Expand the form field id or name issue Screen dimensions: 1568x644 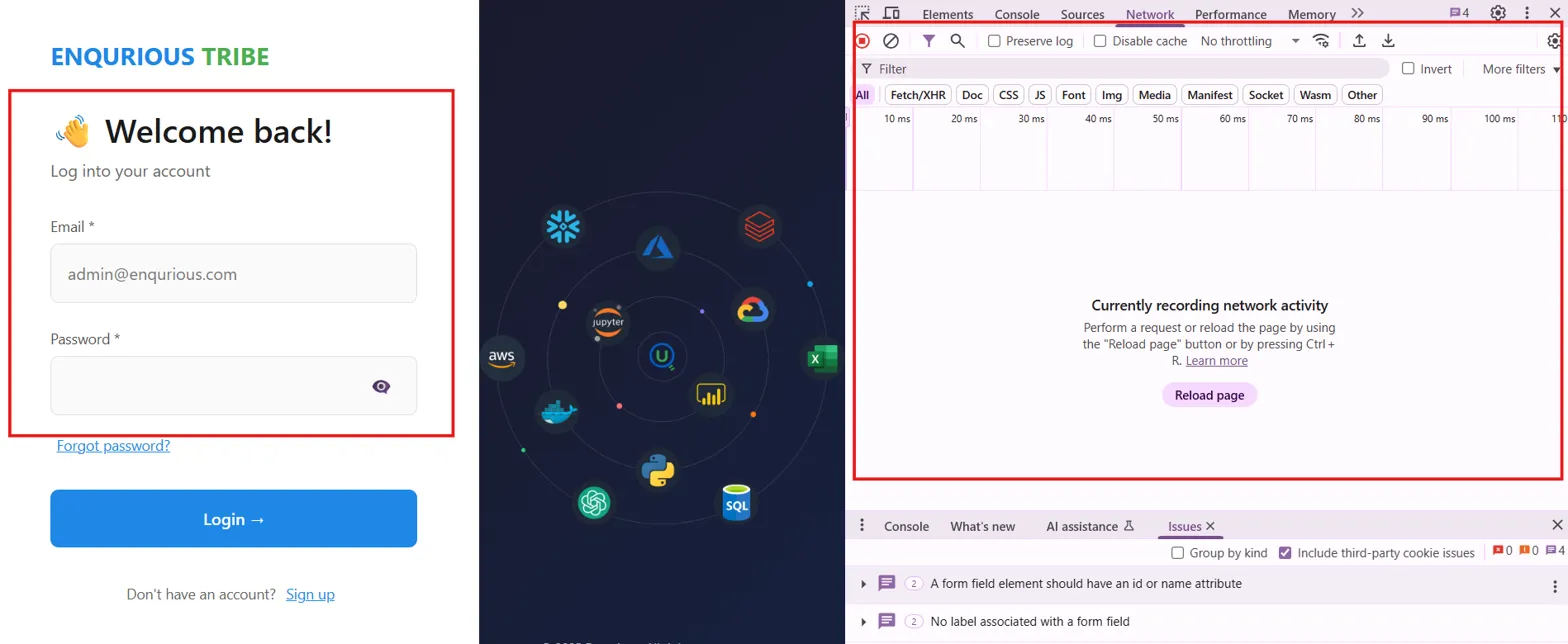864,584
